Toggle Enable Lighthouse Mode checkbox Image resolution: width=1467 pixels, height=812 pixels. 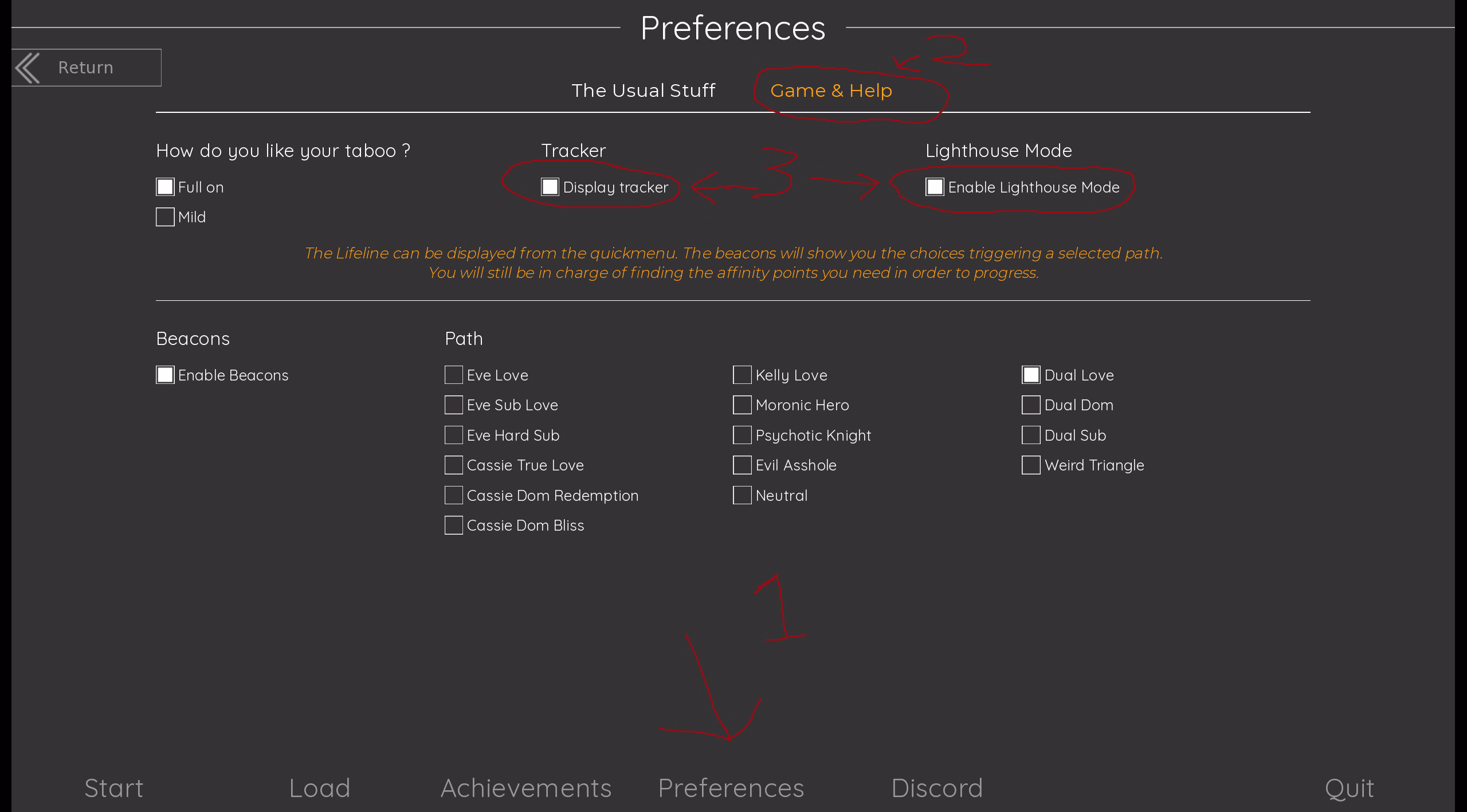point(935,187)
